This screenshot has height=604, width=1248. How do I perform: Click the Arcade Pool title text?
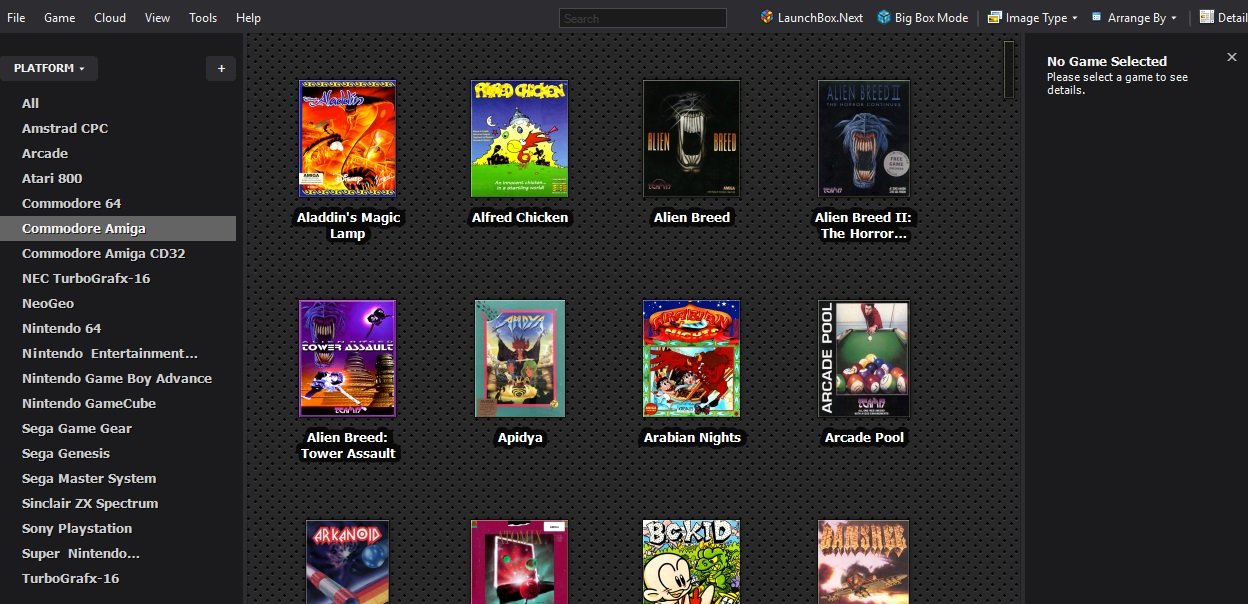864,437
